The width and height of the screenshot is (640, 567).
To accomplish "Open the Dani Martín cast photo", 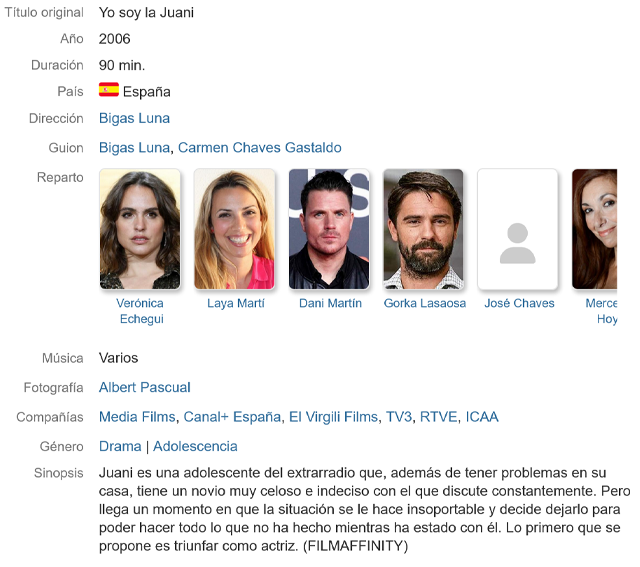I will (x=329, y=229).
